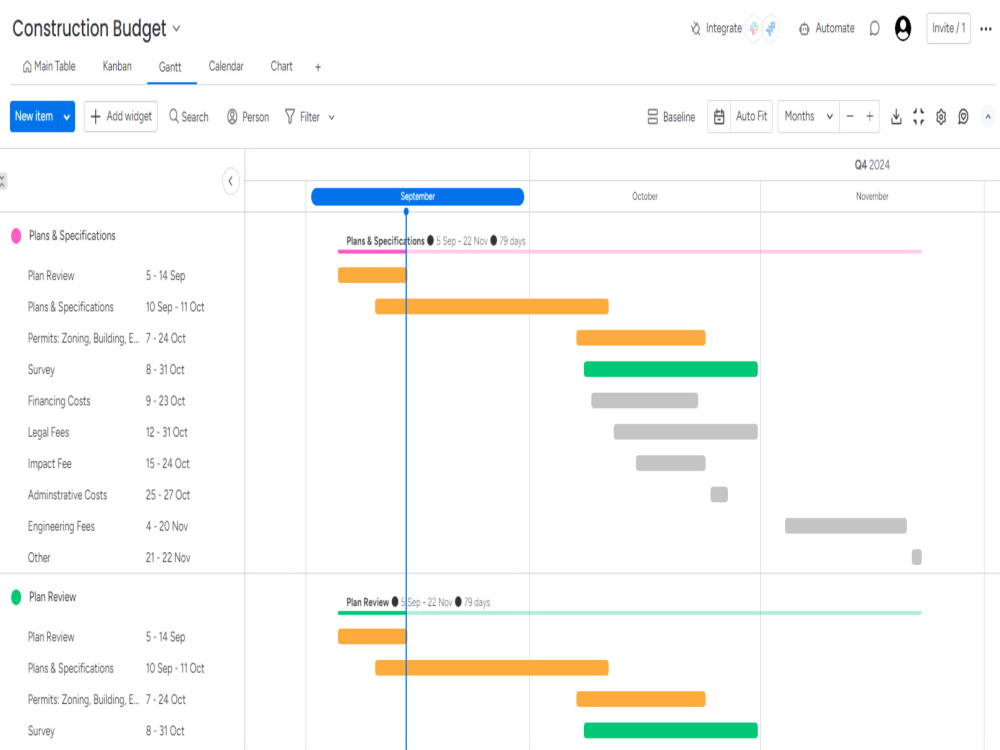The image size is (1000, 750).
Task: Select the Impact Fee row
Action: tap(122, 464)
